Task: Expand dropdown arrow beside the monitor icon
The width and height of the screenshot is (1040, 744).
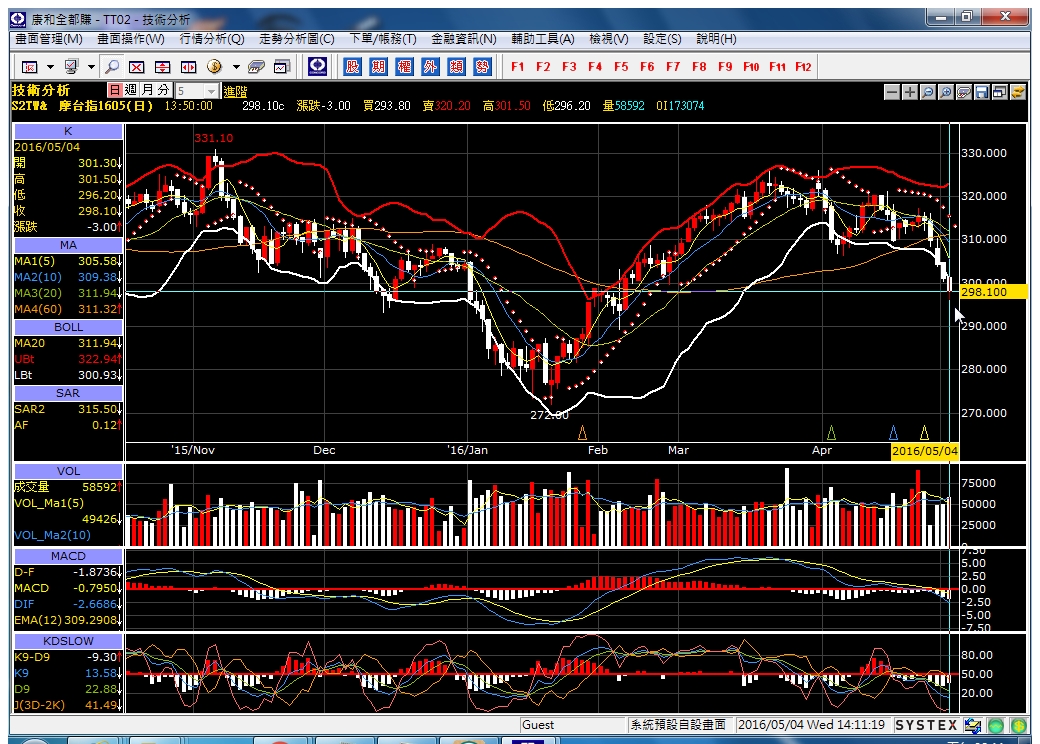Action: point(92,67)
